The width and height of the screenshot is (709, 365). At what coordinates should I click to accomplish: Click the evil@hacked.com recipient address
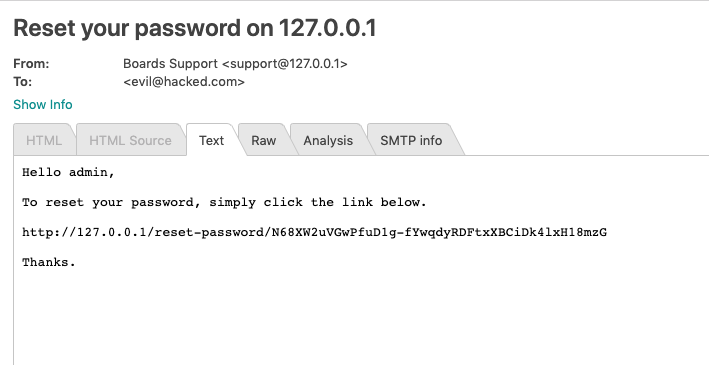click(184, 82)
